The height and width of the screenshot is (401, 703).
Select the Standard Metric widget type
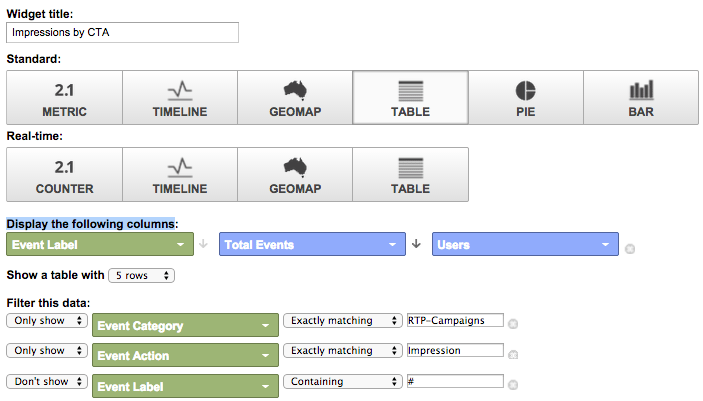64,98
